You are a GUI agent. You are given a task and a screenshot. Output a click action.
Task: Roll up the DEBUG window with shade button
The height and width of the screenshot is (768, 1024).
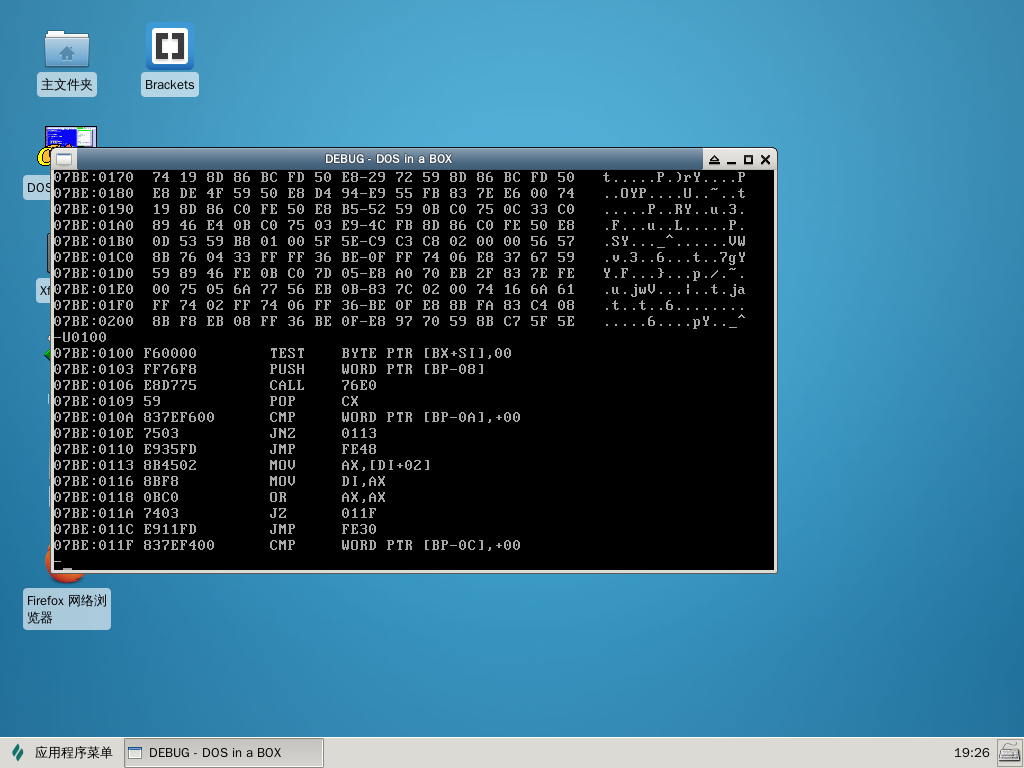(714, 159)
